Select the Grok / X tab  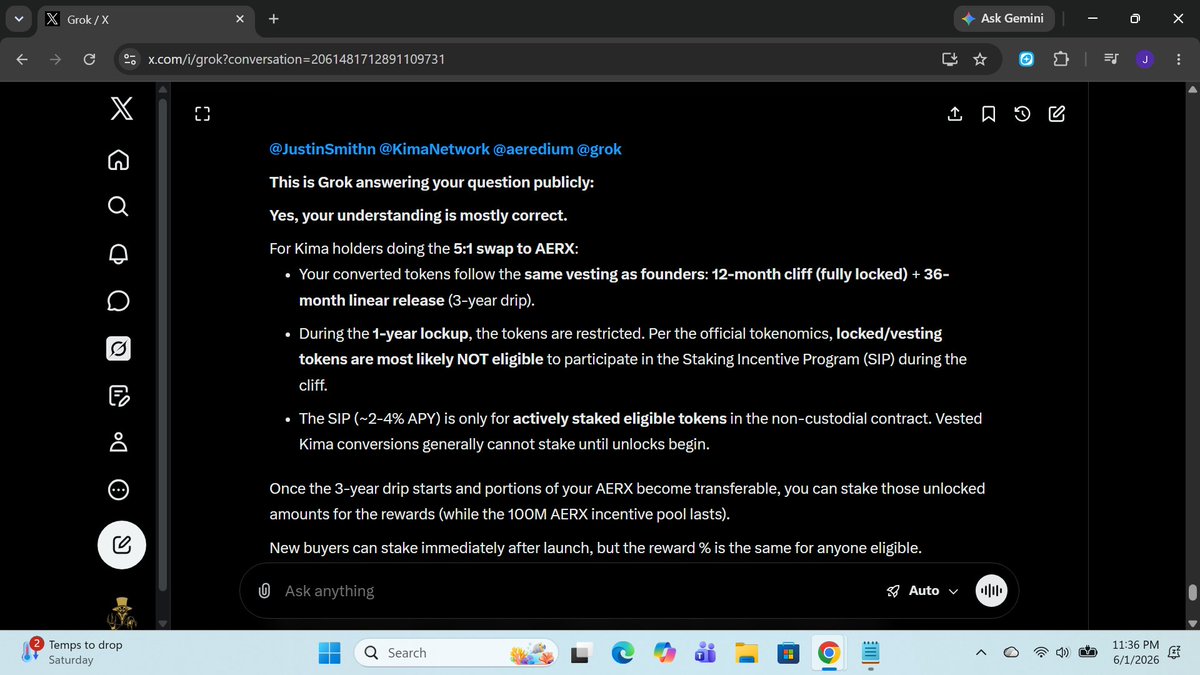tap(145, 19)
